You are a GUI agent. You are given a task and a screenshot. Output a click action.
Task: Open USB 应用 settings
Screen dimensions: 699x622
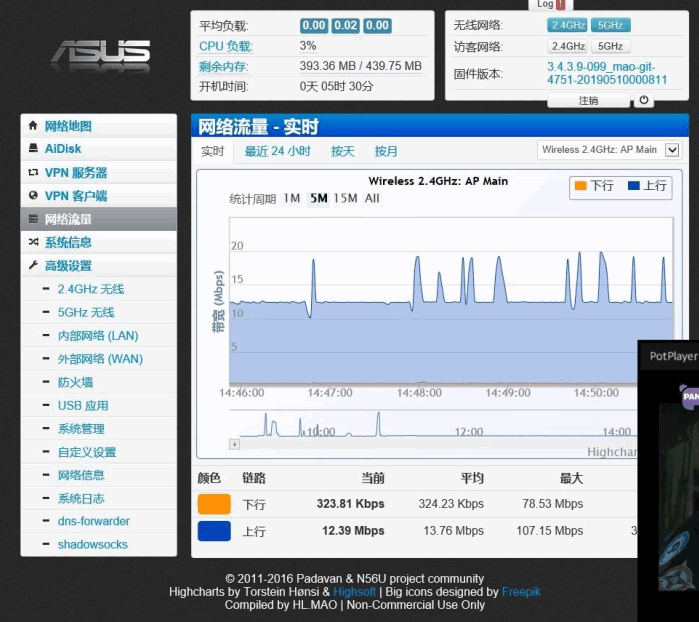point(99,405)
